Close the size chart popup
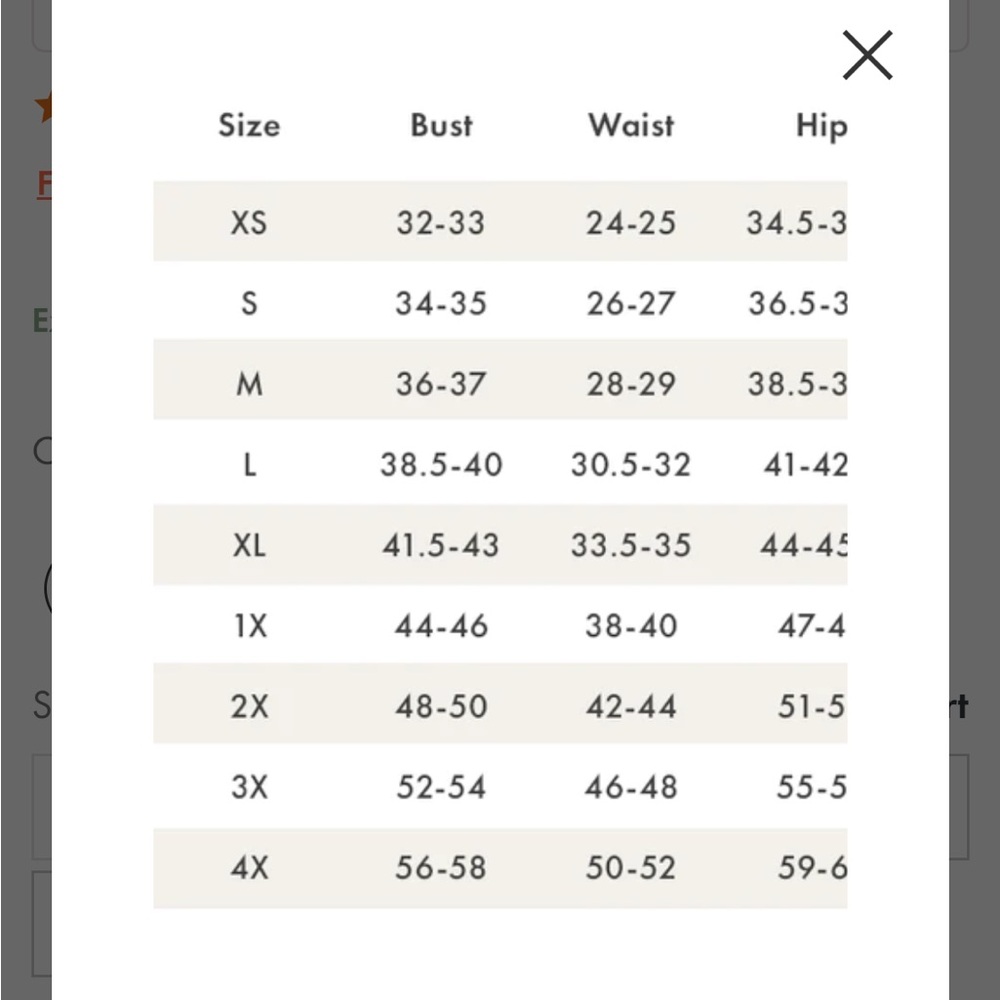The height and width of the screenshot is (1000, 1000). [867, 55]
